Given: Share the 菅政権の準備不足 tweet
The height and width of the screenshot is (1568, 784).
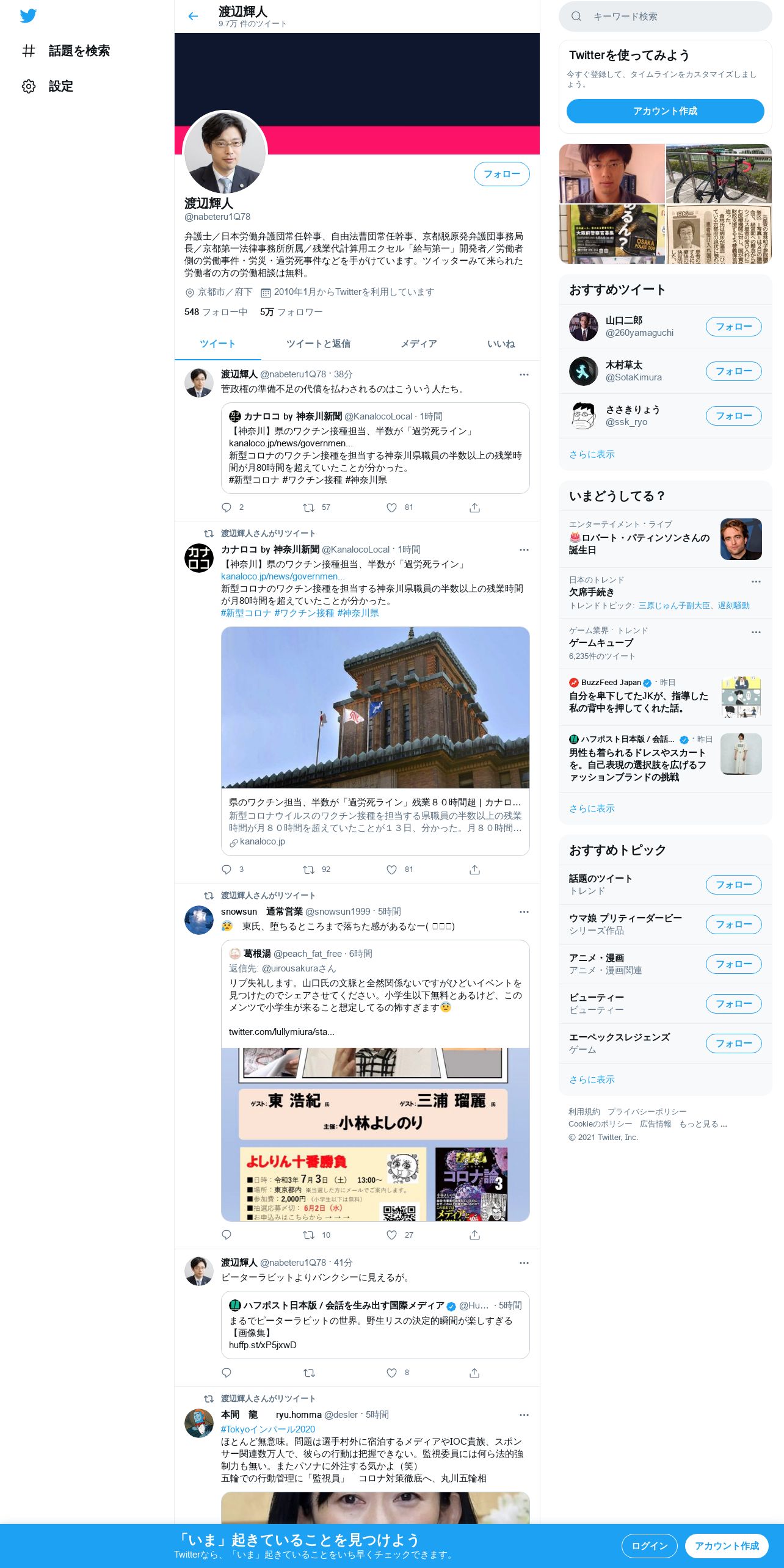Looking at the screenshot, I should click(x=474, y=507).
